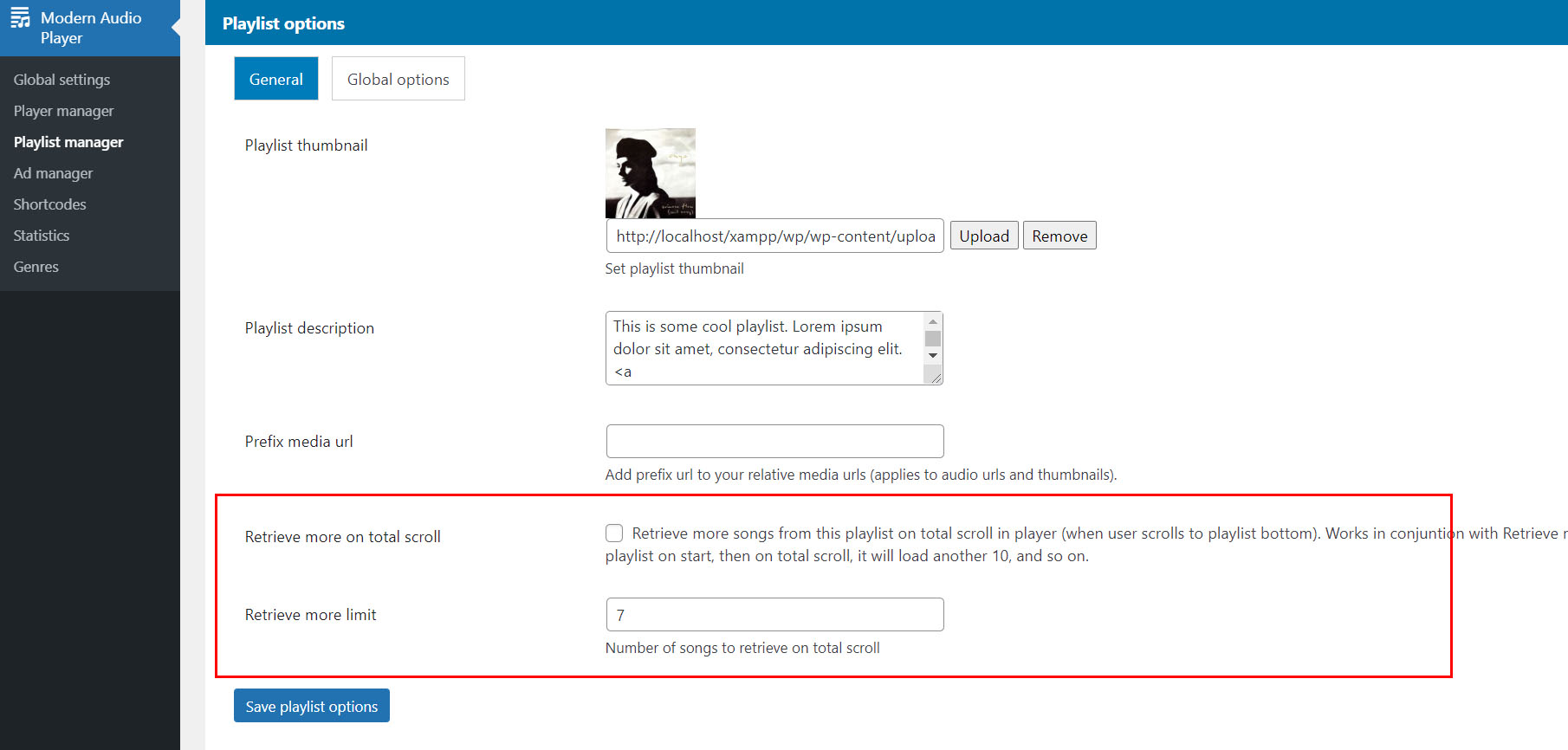Focus the playlist thumbnail URL field
This screenshot has height=750, width=1568.
775,236
